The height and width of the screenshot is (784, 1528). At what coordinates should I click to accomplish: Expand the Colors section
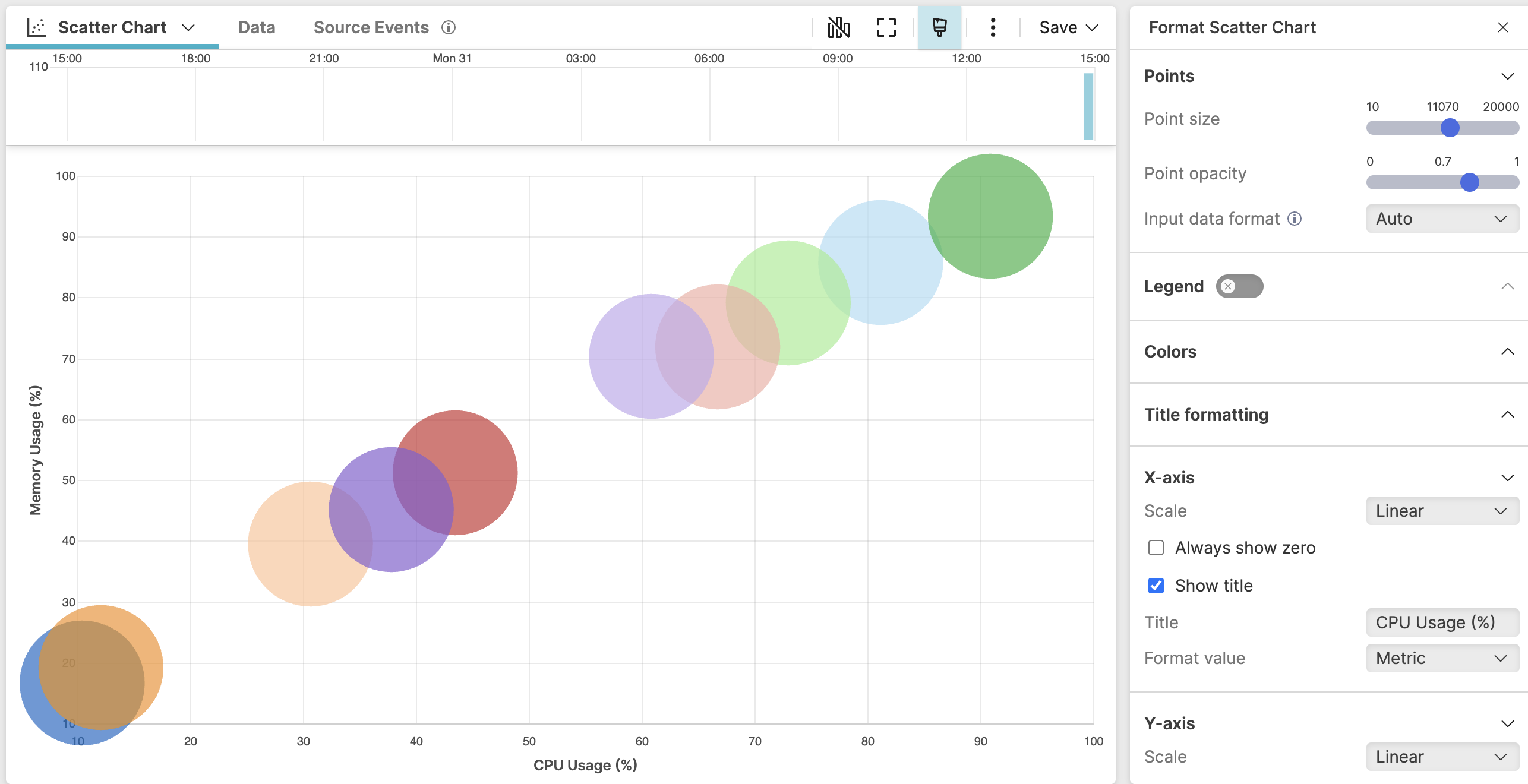(x=1507, y=352)
